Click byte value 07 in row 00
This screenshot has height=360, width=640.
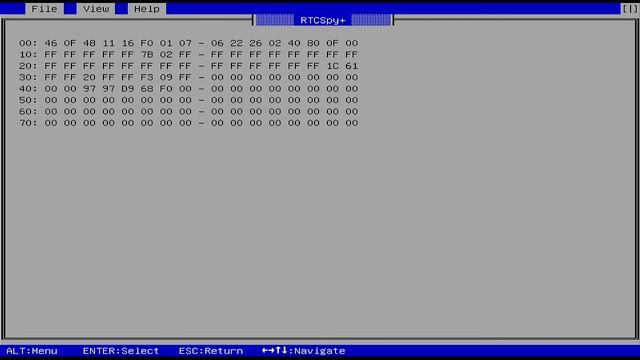pos(185,43)
